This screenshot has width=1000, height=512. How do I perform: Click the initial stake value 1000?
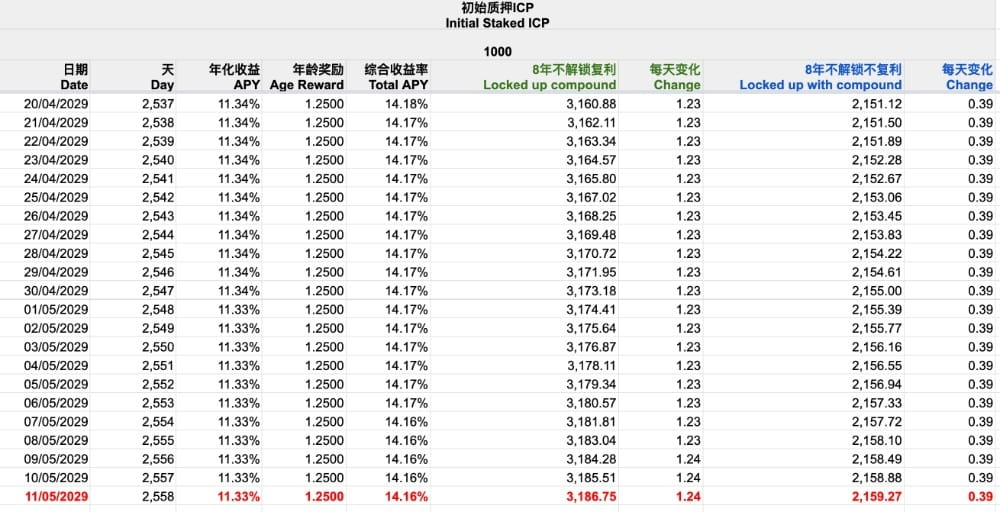pos(497,52)
